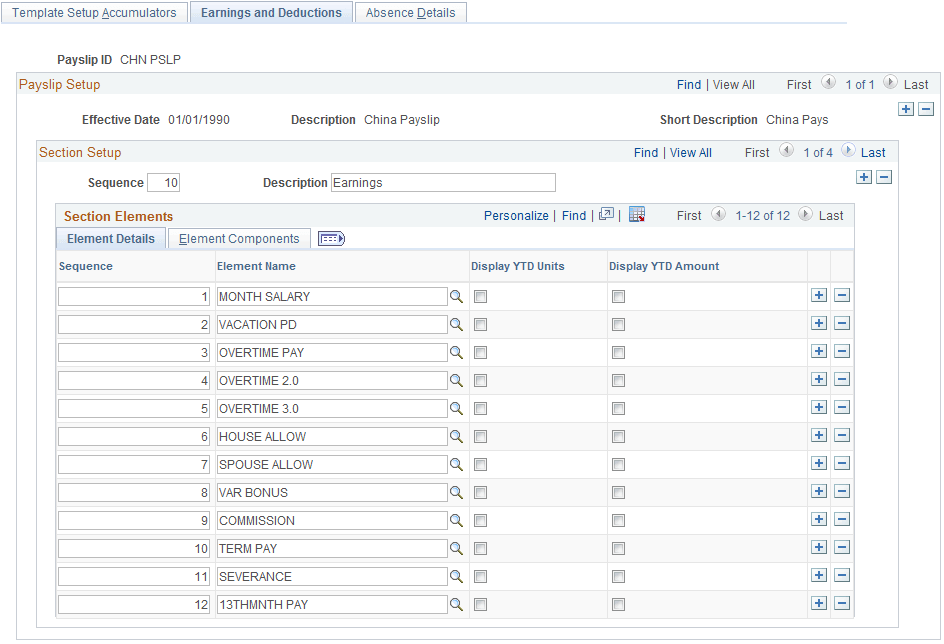Add a new row after TERM PAY
Image resolution: width=944 pixels, height=644 pixels.
point(819,548)
